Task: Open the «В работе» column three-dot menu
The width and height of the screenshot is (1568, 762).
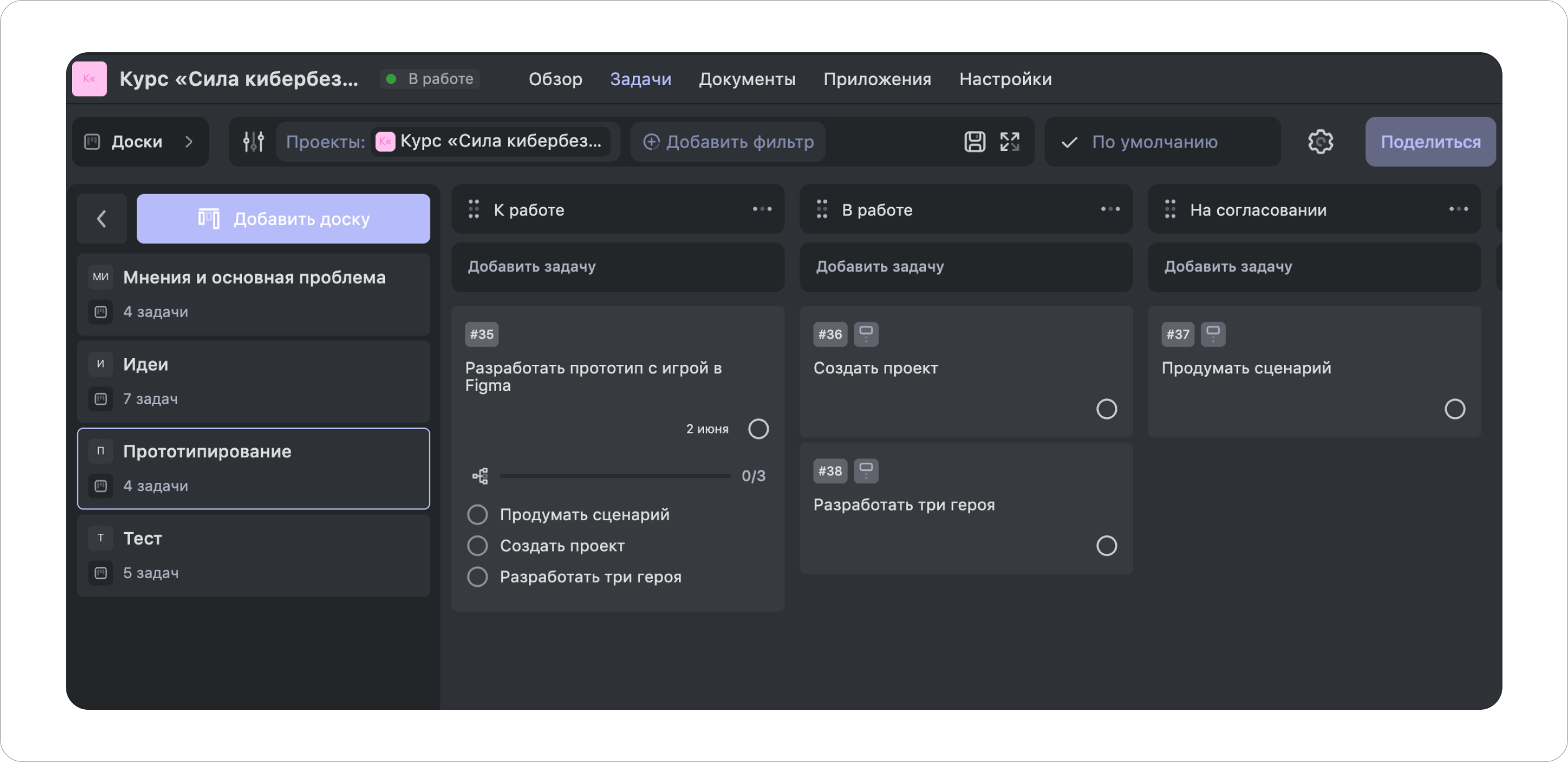Action: coord(1110,209)
